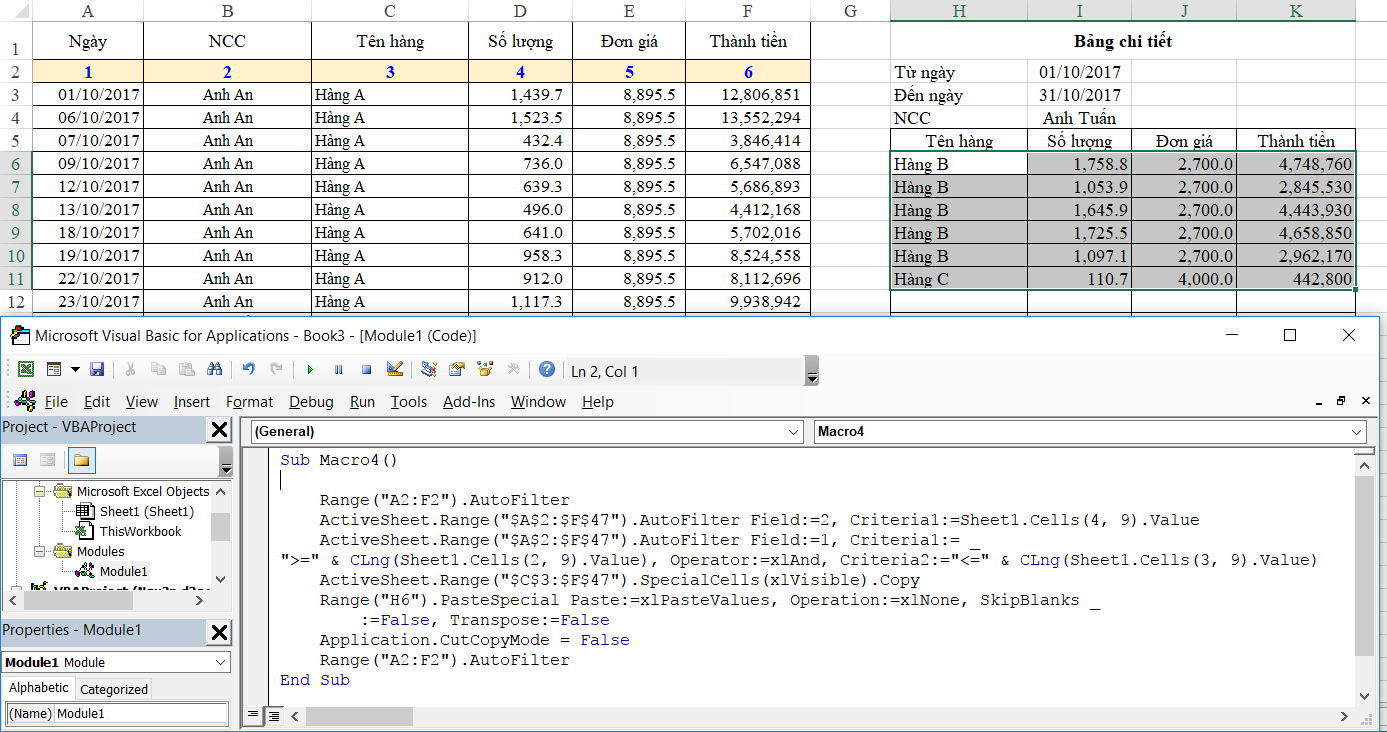Open Properties Window from the toolbar icon
Image resolution: width=1387 pixels, height=732 pixels.
tap(457, 370)
